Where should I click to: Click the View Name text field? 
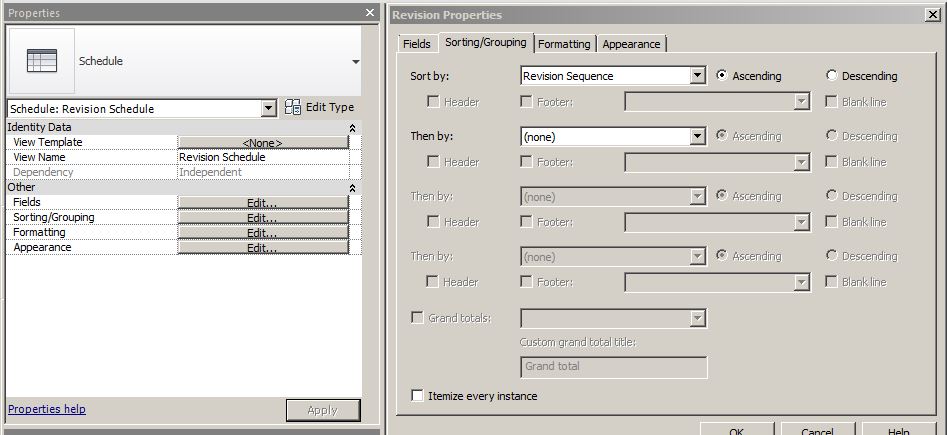[263, 157]
